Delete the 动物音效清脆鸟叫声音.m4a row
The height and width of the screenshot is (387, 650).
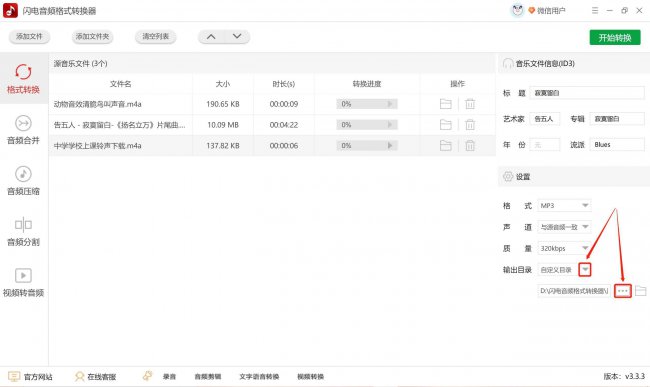[470, 104]
